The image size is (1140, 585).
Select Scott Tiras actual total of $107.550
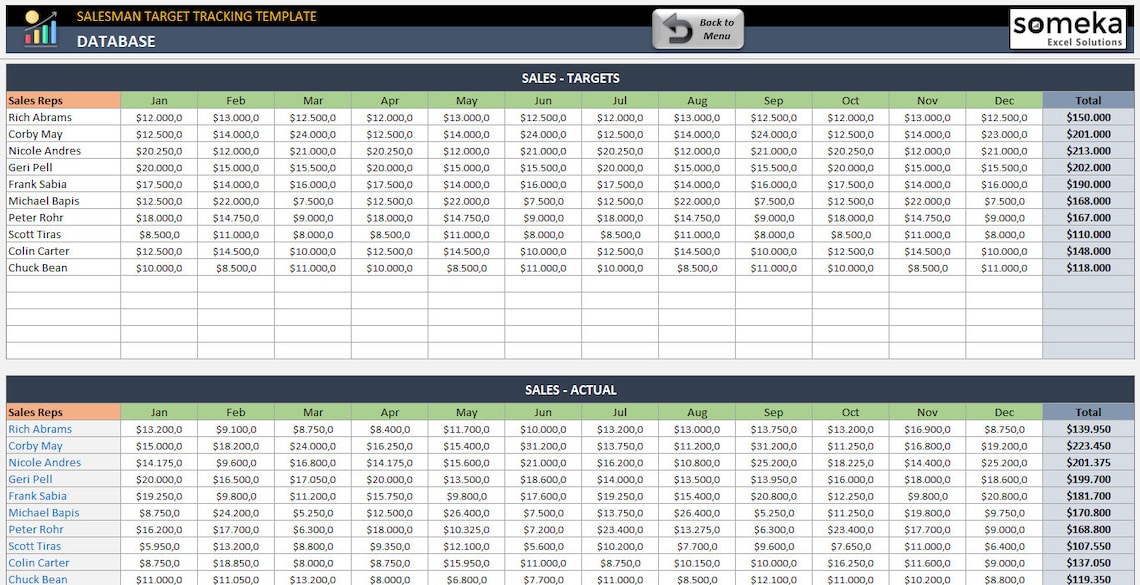pyautogui.click(x=1089, y=546)
